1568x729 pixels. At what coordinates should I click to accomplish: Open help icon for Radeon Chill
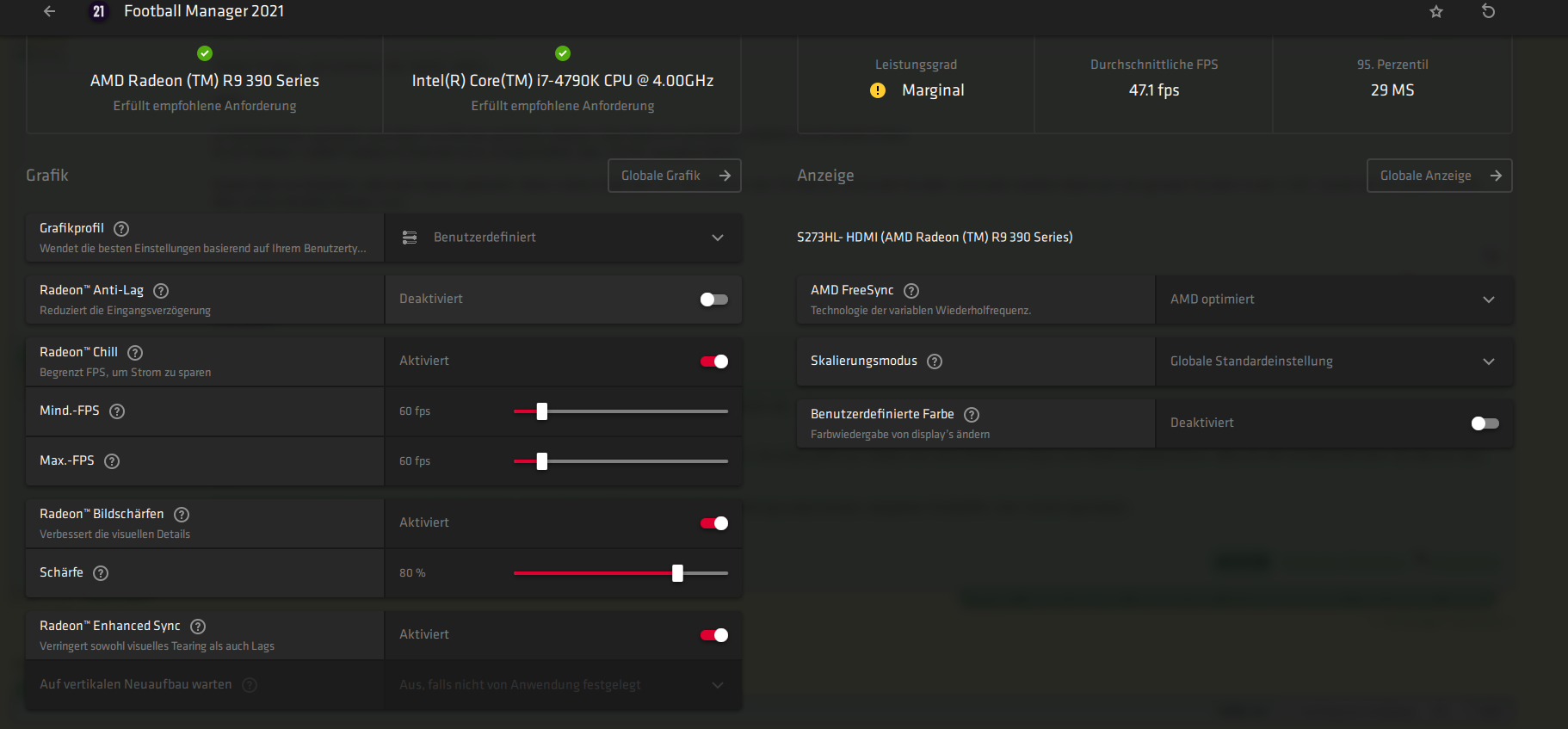tap(135, 353)
